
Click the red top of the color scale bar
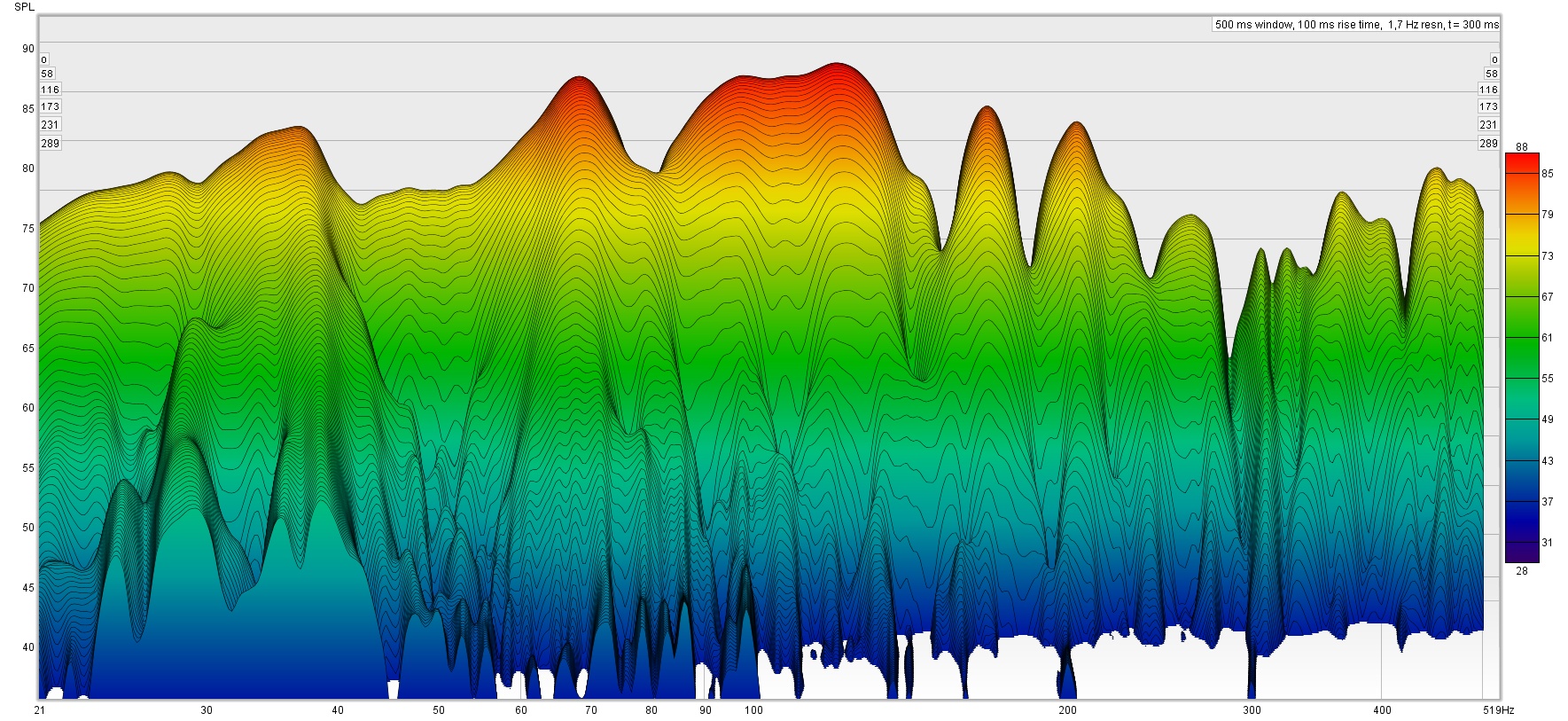pyautogui.click(x=1522, y=164)
